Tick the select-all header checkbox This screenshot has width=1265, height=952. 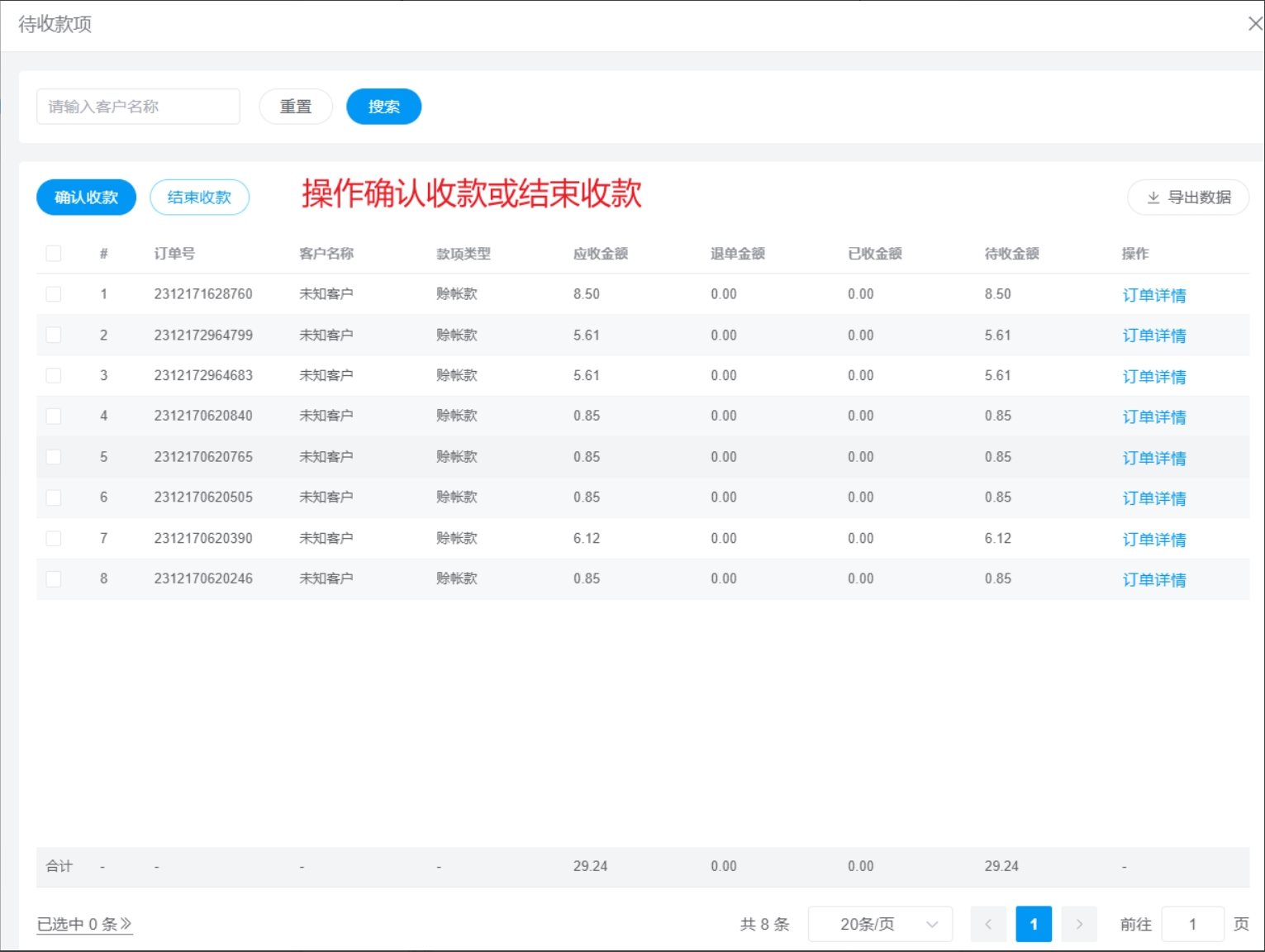click(x=54, y=254)
